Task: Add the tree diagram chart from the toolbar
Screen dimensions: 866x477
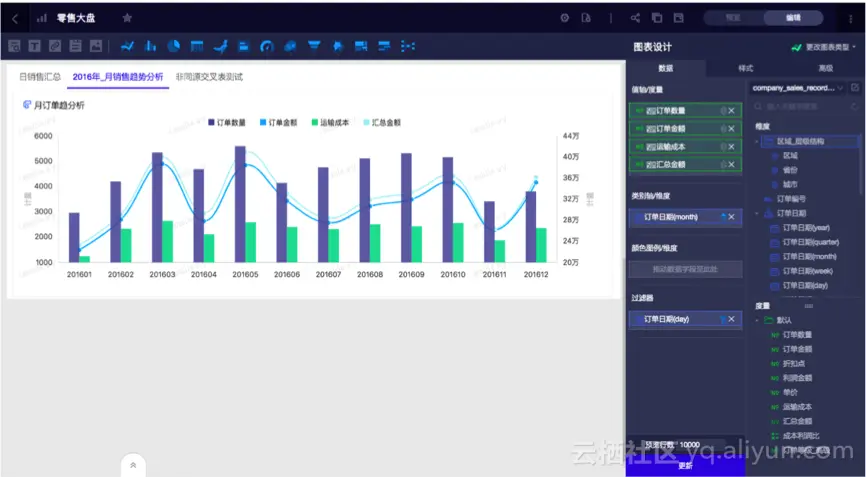Action: 408,46
